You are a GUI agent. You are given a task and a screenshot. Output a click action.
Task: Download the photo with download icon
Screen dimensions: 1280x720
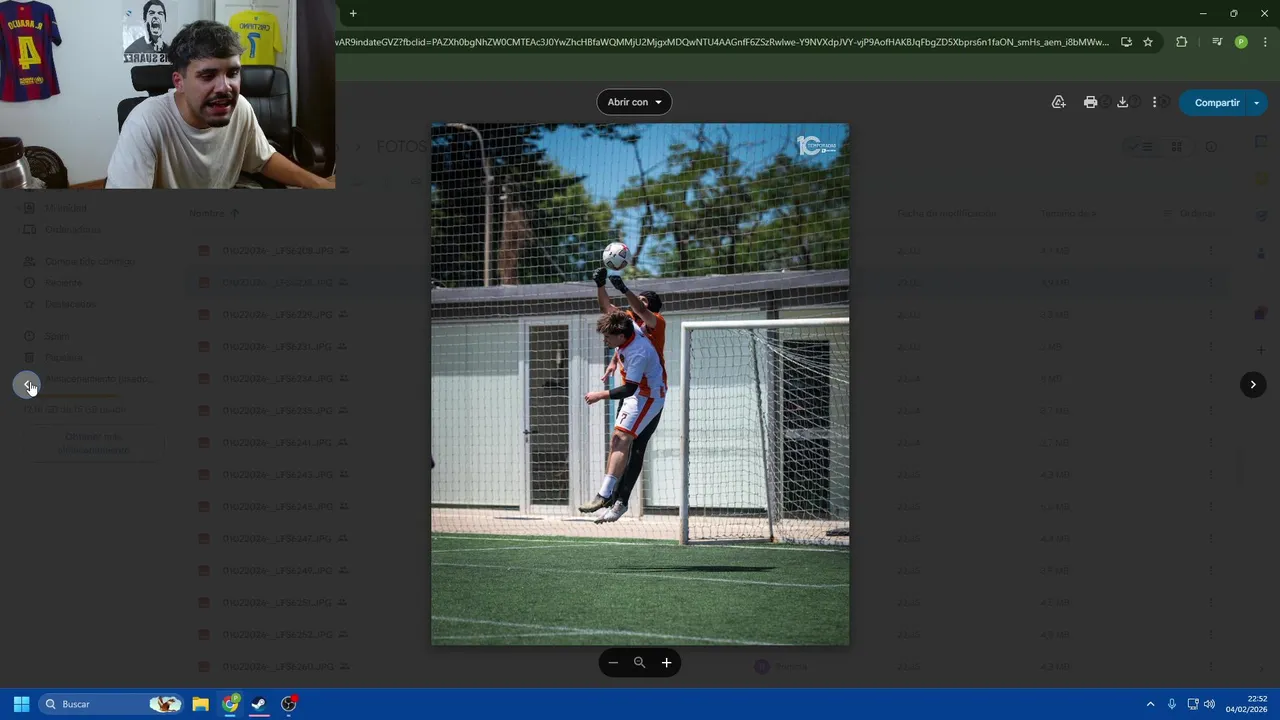point(1122,102)
